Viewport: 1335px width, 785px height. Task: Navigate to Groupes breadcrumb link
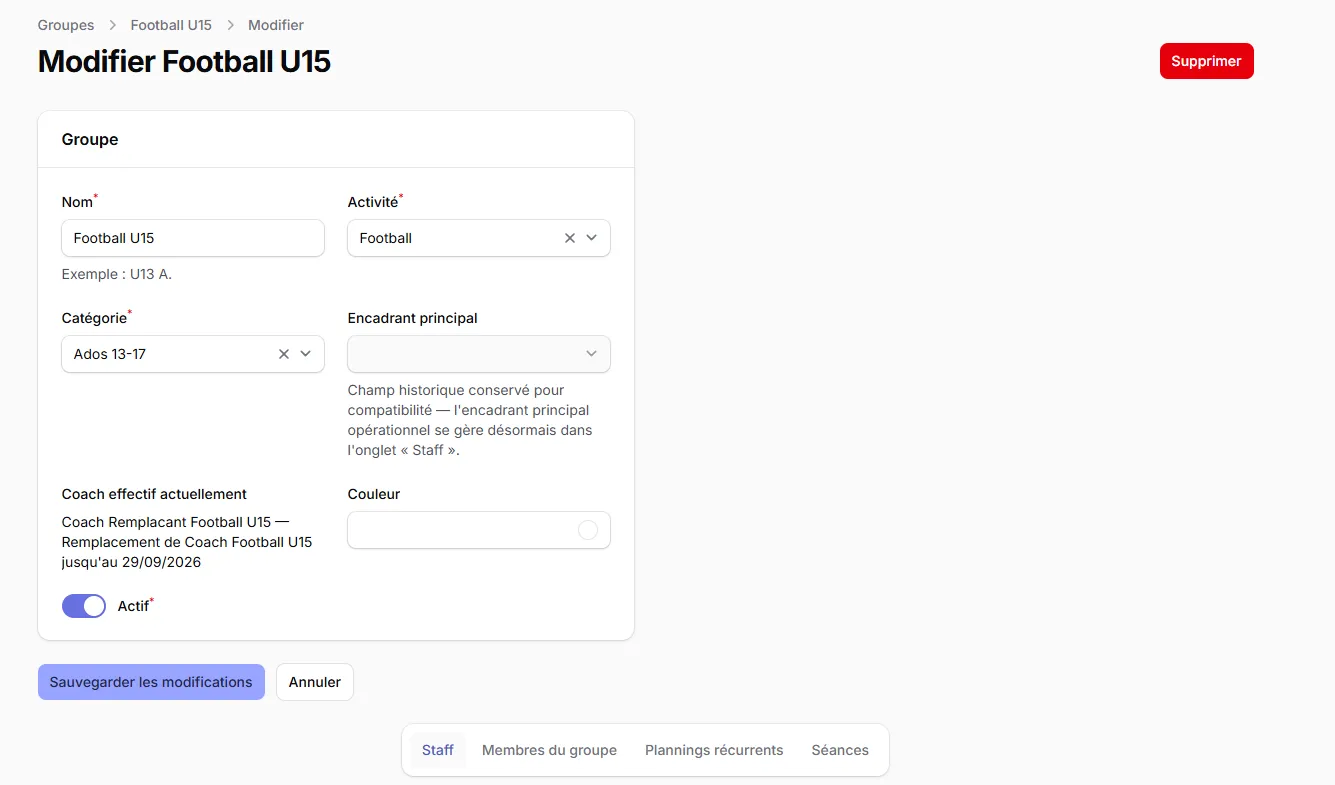point(66,25)
